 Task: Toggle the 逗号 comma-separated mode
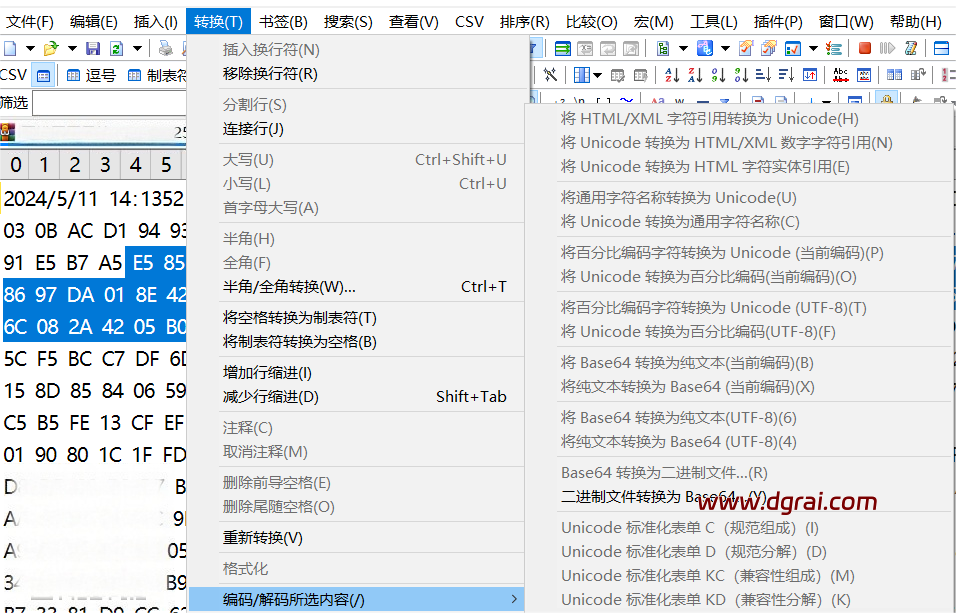[91, 75]
